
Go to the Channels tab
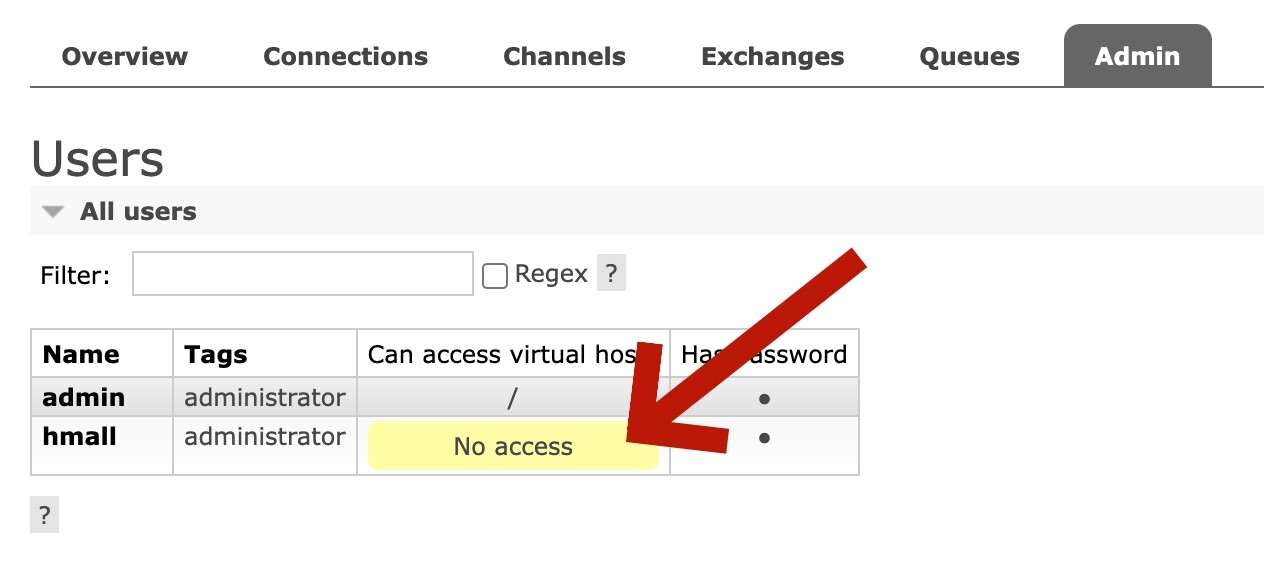564,57
